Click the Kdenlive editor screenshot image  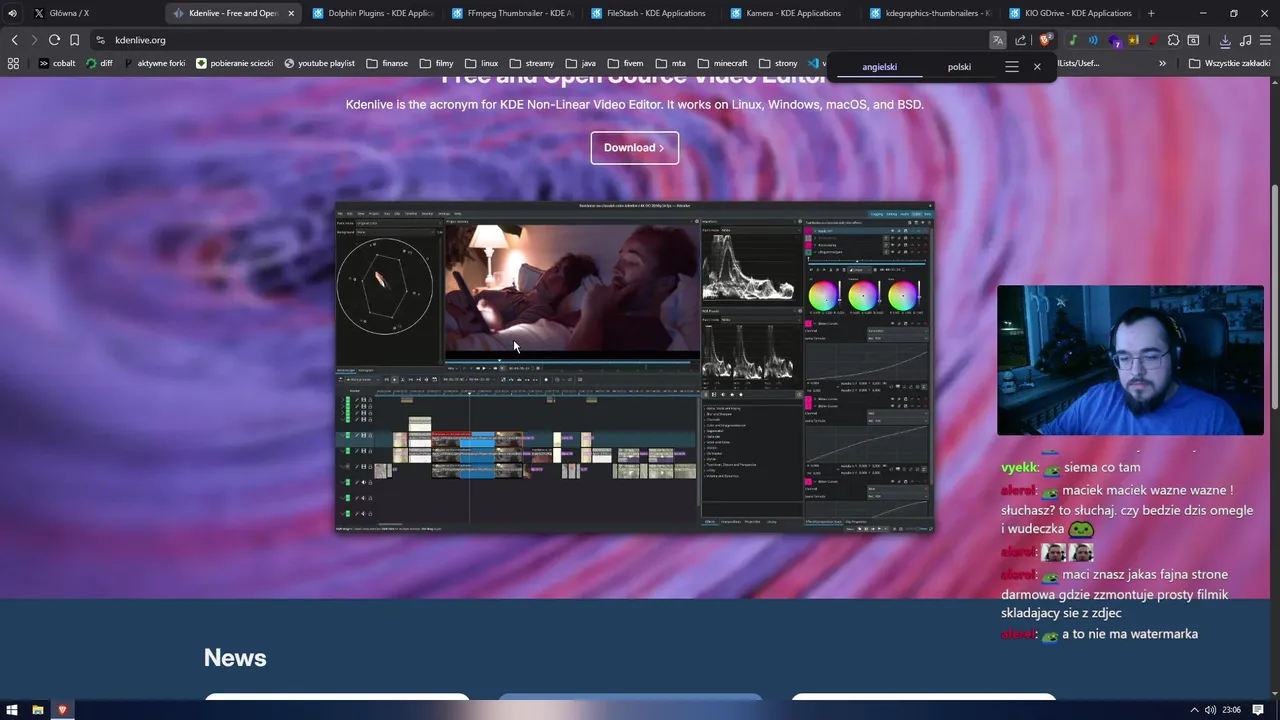[x=635, y=367]
